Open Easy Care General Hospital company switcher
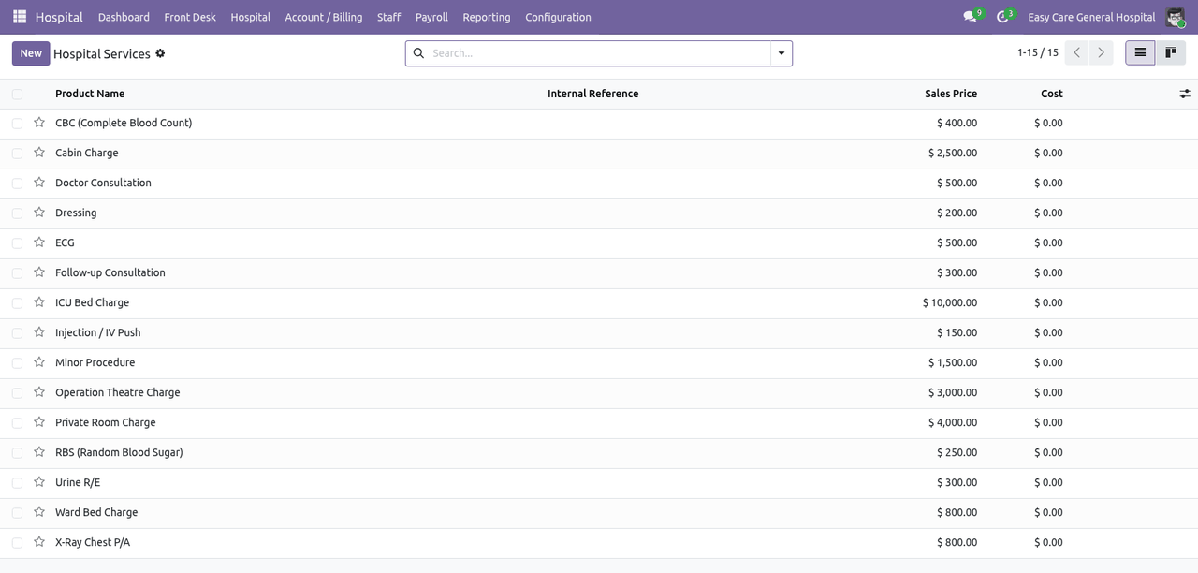Screen dimensions: 1198x573 pos(1091,17)
